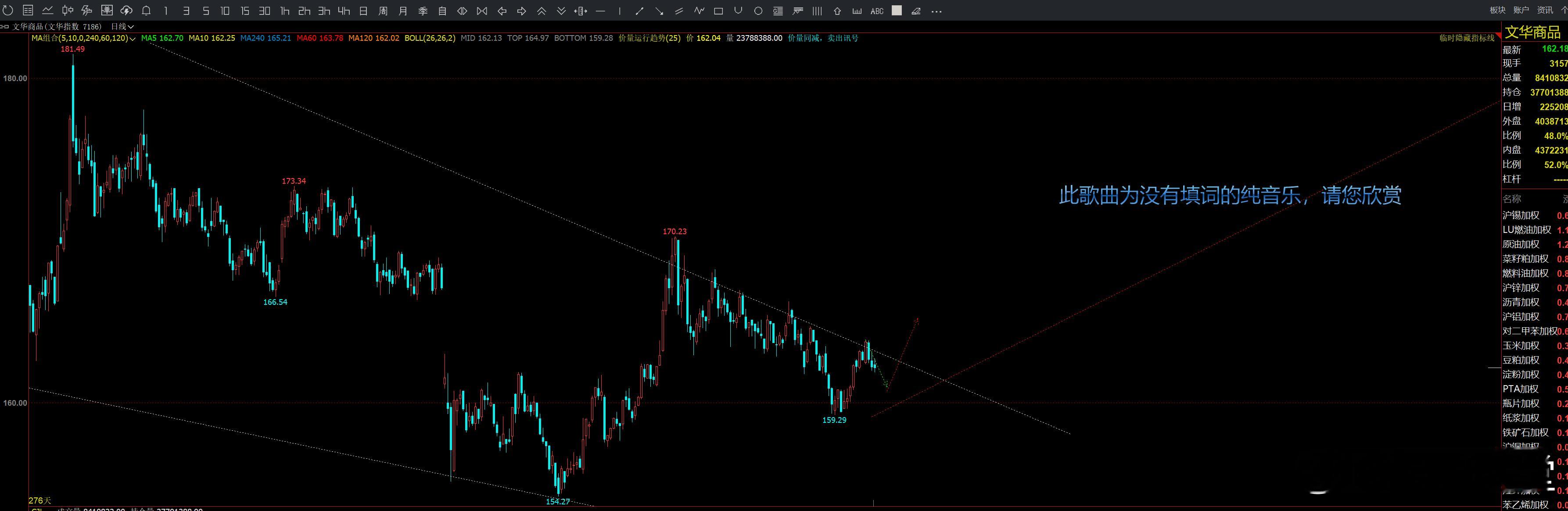
Task: Select the circle drawing tool
Action: (758, 11)
